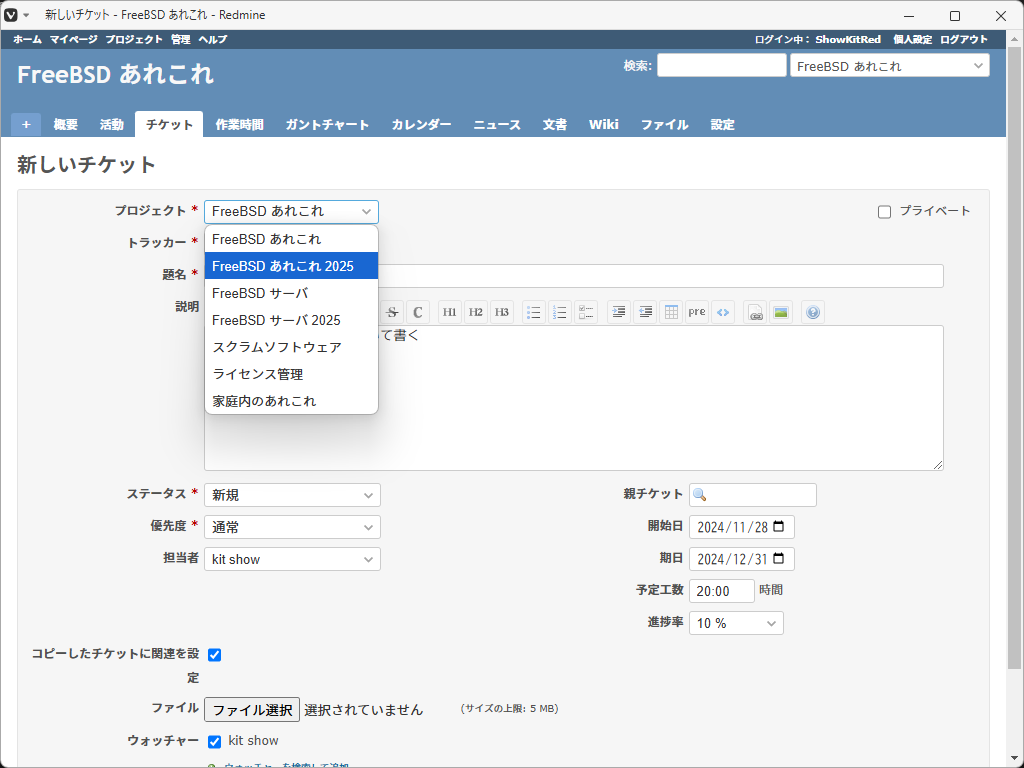Switch to the 文書 tab
Screen dimensions: 1024x768
coord(554,124)
